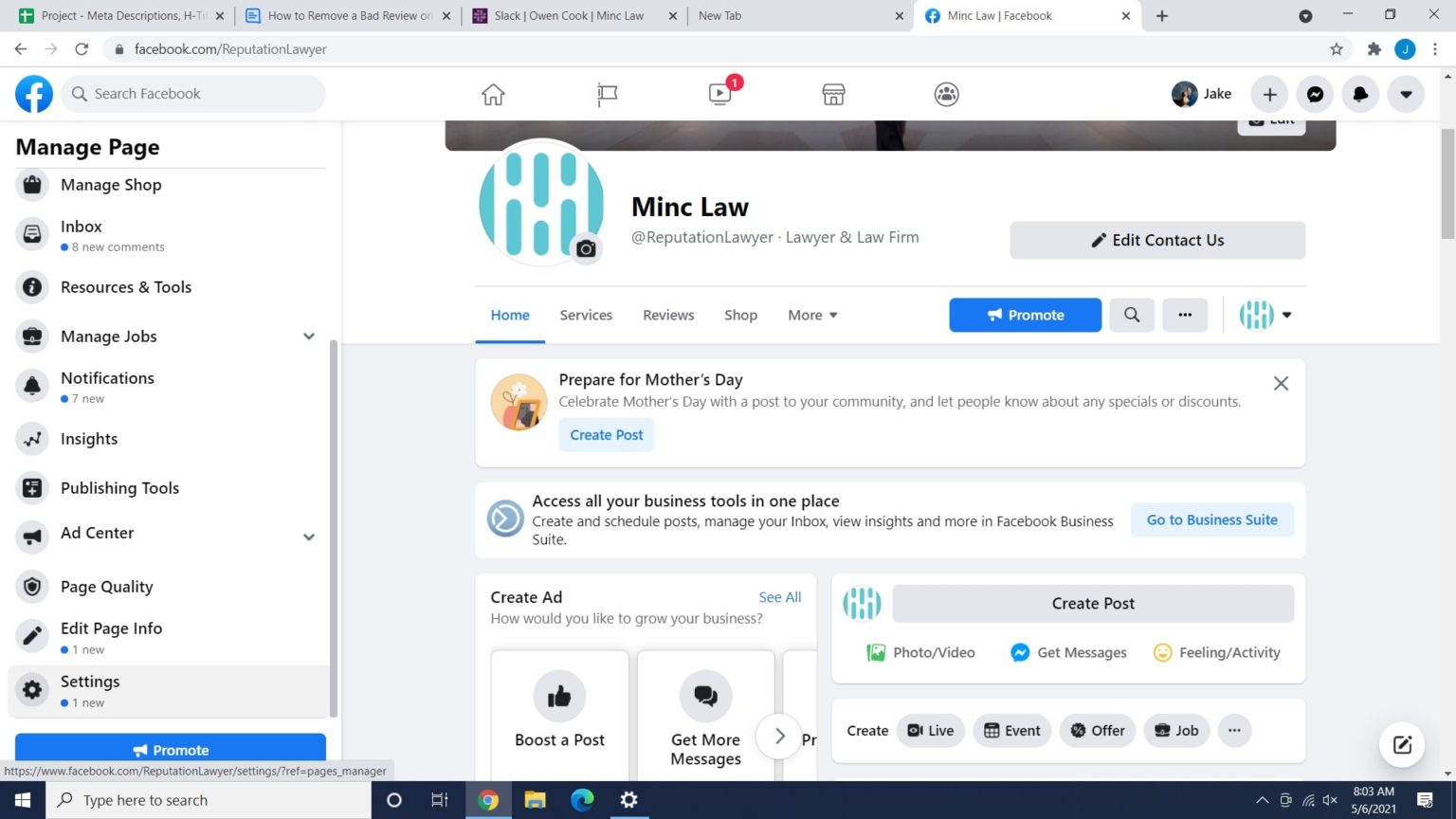Open Resources & Tools in sidebar
Viewport: 1456px width, 819px height.
pyautogui.click(x=171, y=287)
